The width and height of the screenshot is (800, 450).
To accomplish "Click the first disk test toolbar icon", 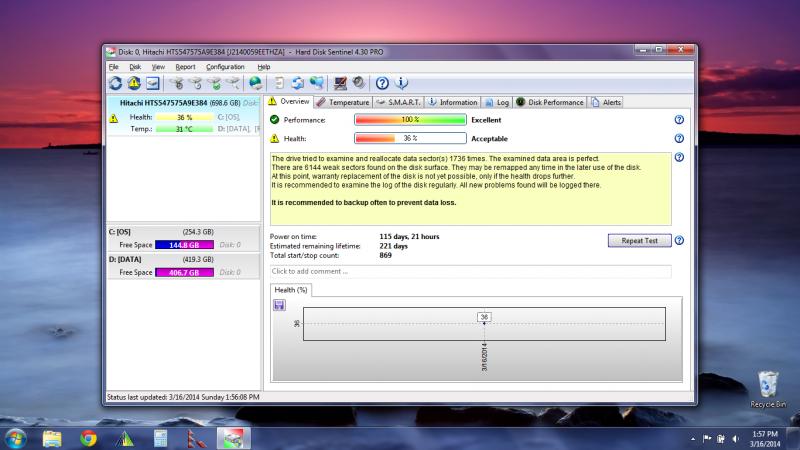I will tap(177, 83).
